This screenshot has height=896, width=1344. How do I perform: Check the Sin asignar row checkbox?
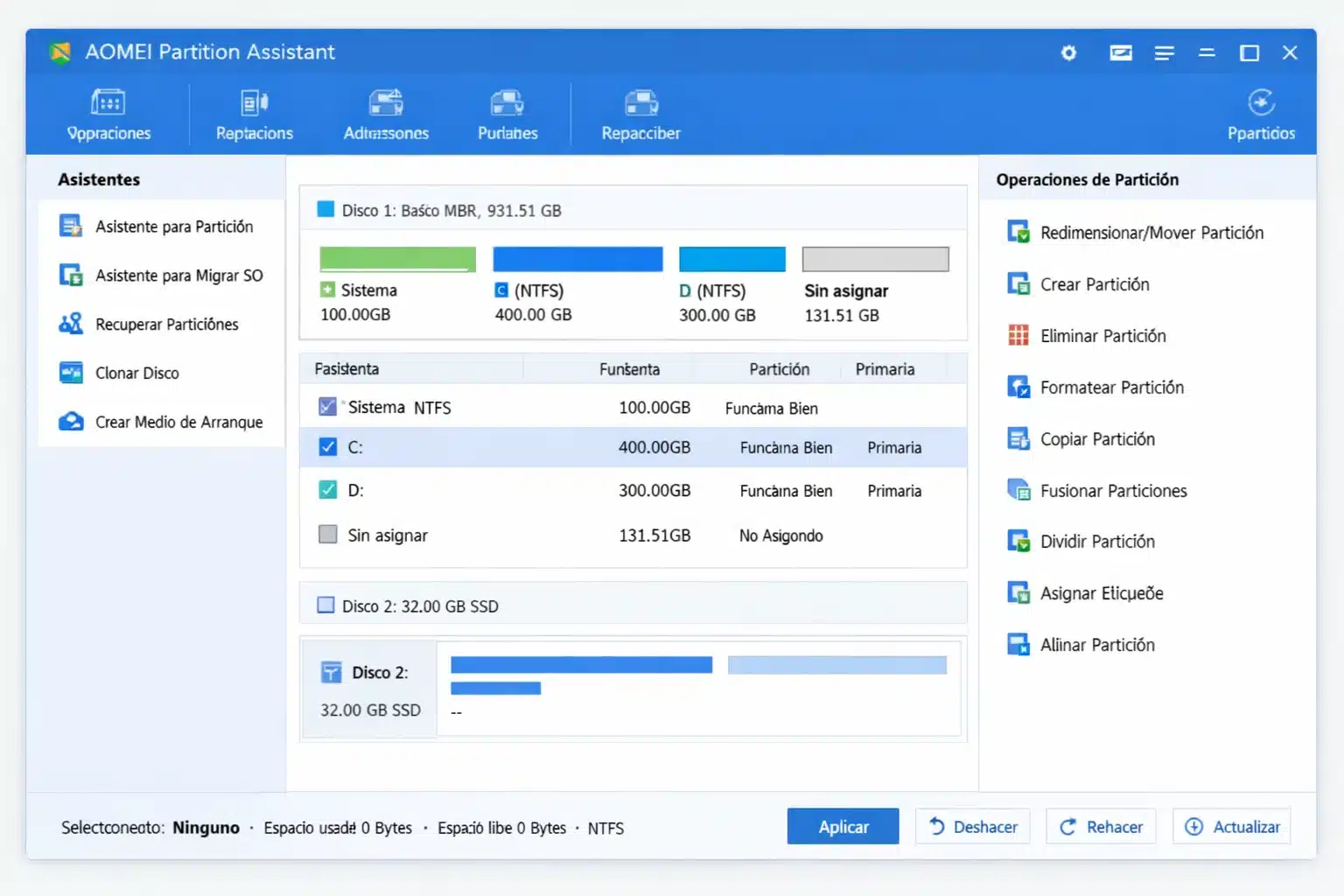pyautogui.click(x=328, y=535)
